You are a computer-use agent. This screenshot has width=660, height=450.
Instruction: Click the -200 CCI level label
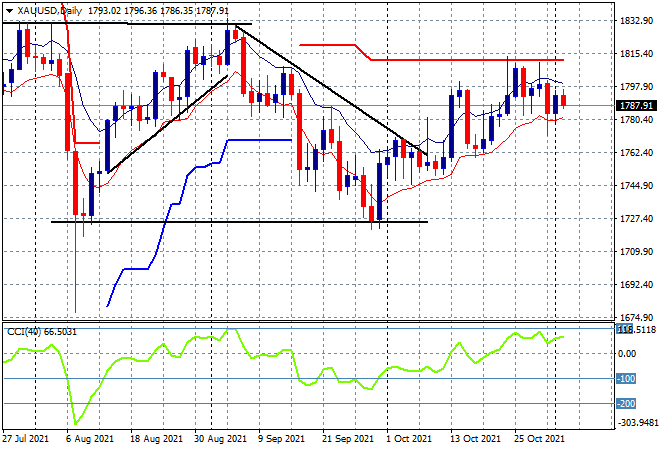[x=626, y=404]
